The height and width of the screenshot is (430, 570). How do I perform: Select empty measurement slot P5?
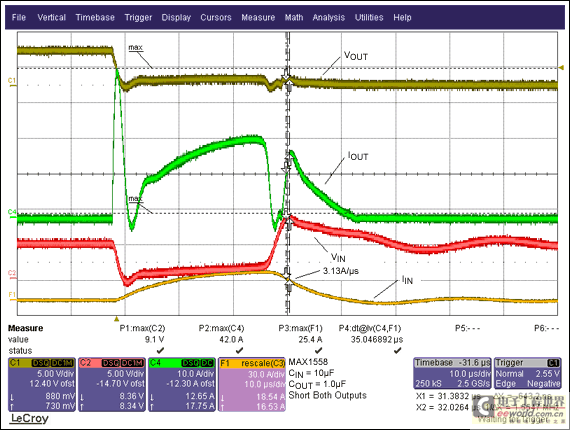[467, 328]
